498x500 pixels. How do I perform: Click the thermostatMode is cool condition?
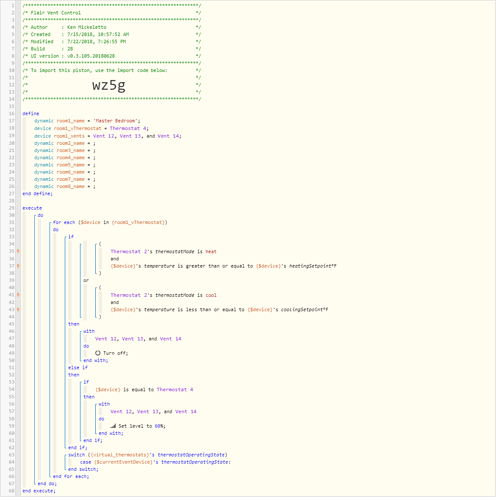(x=164, y=296)
